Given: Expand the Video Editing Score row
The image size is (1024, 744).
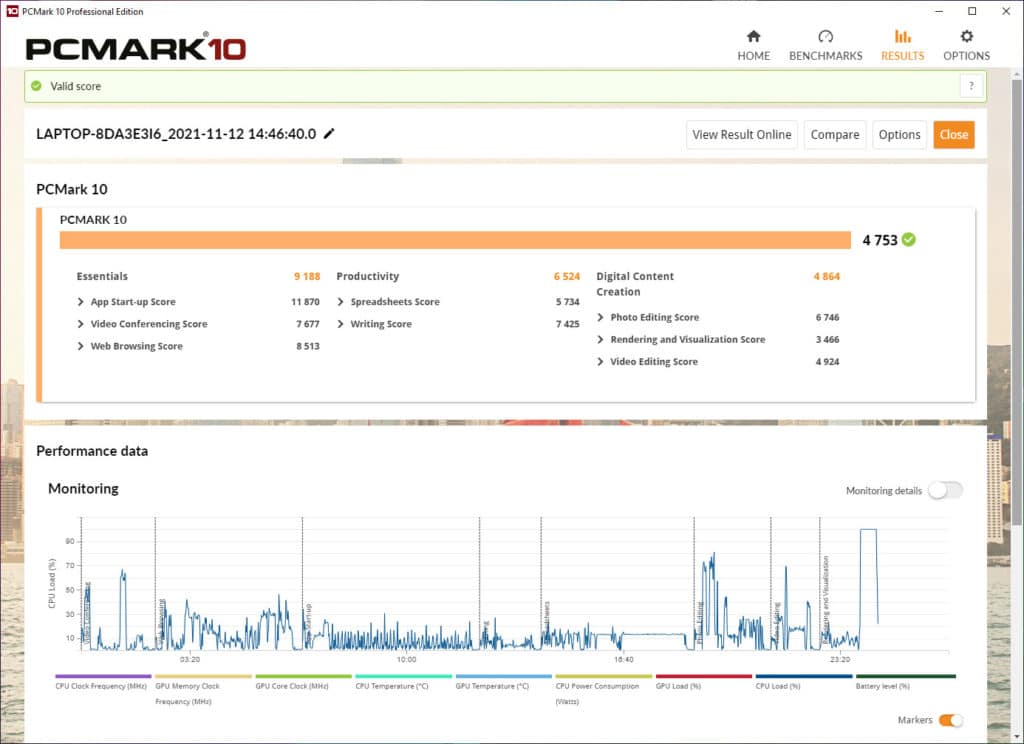Looking at the screenshot, I should click(600, 362).
